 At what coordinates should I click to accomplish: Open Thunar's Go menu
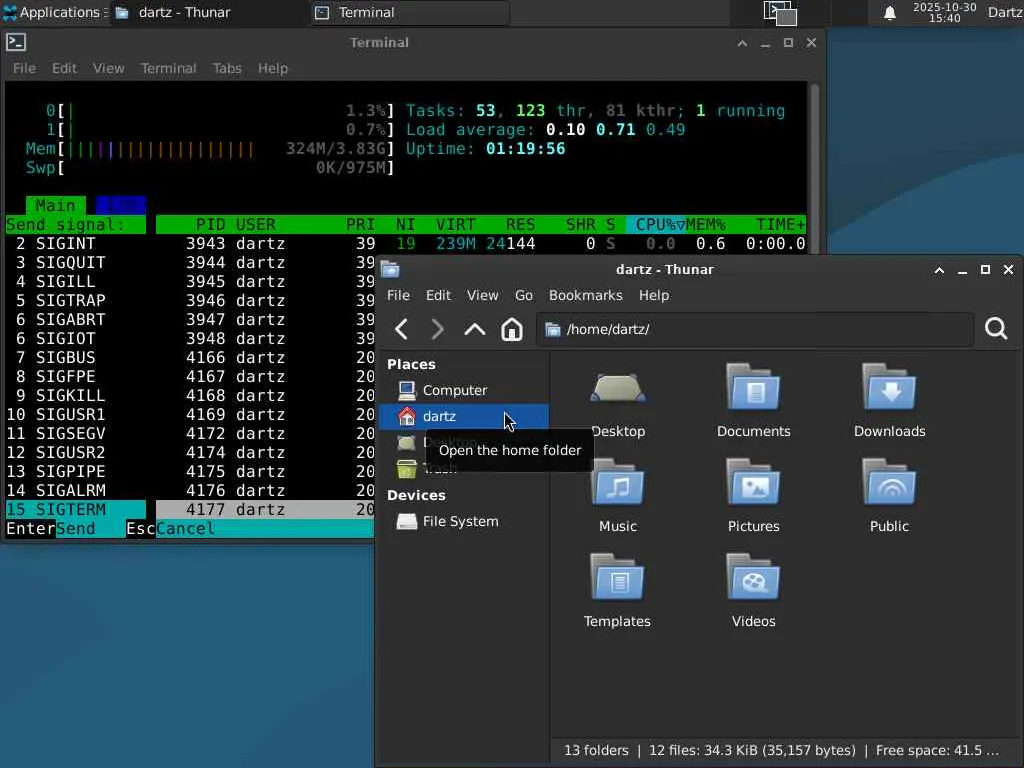coord(523,295)
